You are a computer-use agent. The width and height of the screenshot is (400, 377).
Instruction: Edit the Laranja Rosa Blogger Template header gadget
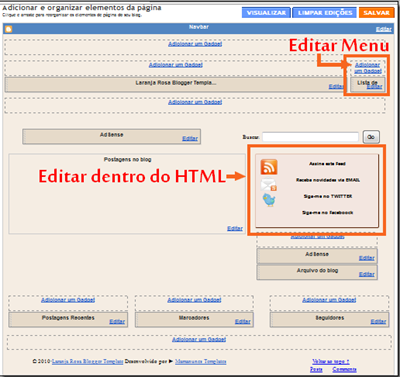coord(336,86)
